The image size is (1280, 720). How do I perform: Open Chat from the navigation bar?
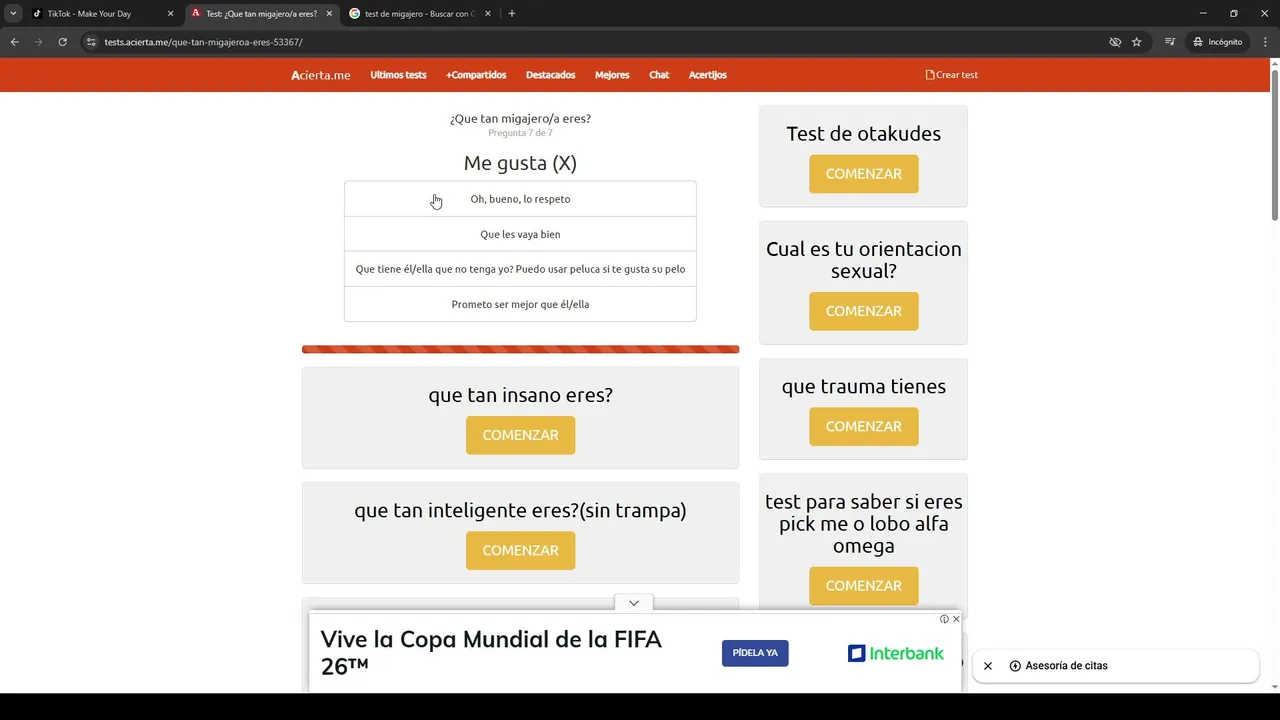(x=659, y=75)
